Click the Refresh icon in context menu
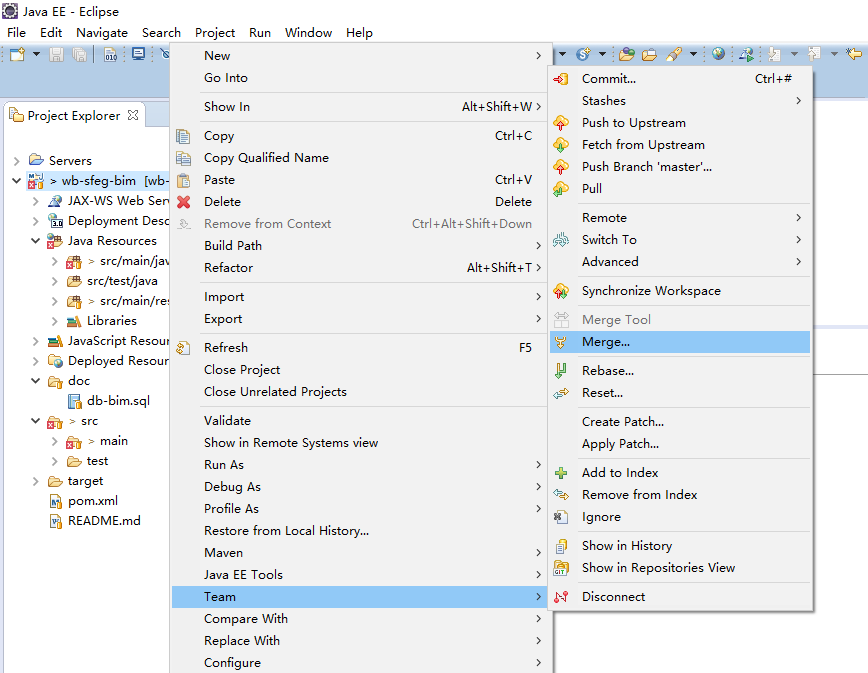Viewport: 868px width, 673px height. 183,348
